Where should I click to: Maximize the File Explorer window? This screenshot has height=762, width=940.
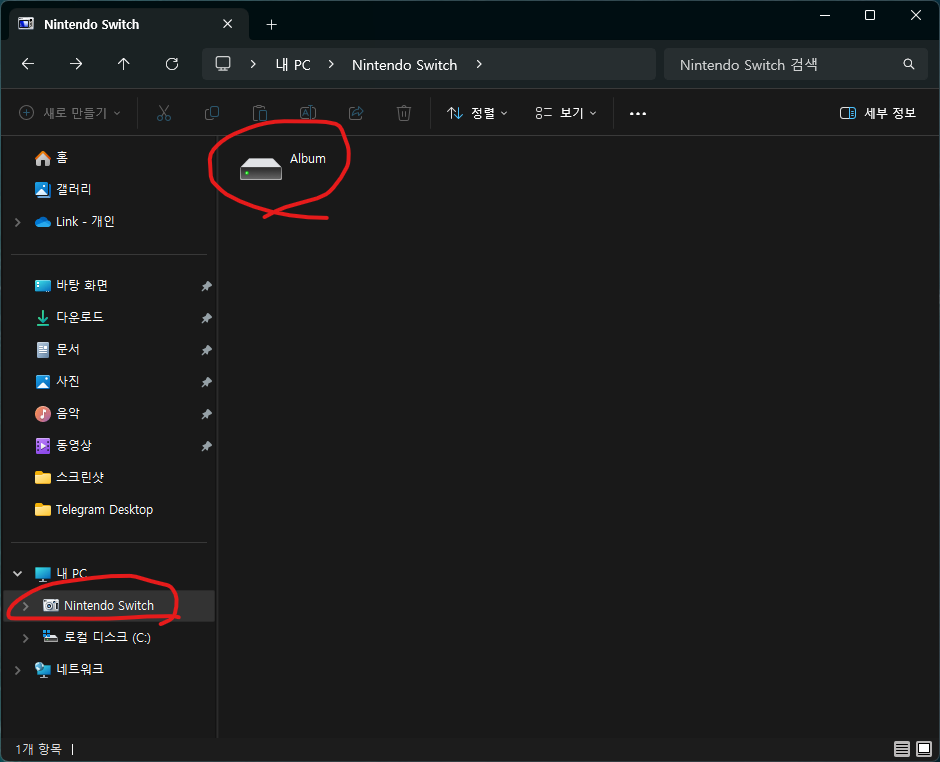pos(870,16)
